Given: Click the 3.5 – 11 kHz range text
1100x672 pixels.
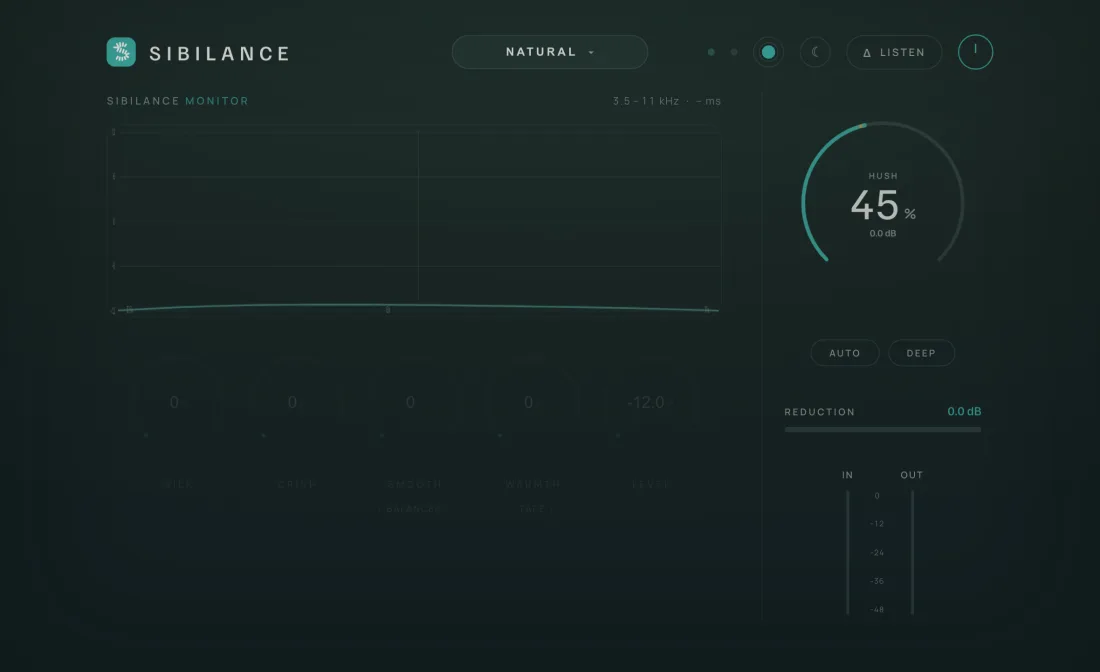Looking at the screenshot, I should point(645,101).
